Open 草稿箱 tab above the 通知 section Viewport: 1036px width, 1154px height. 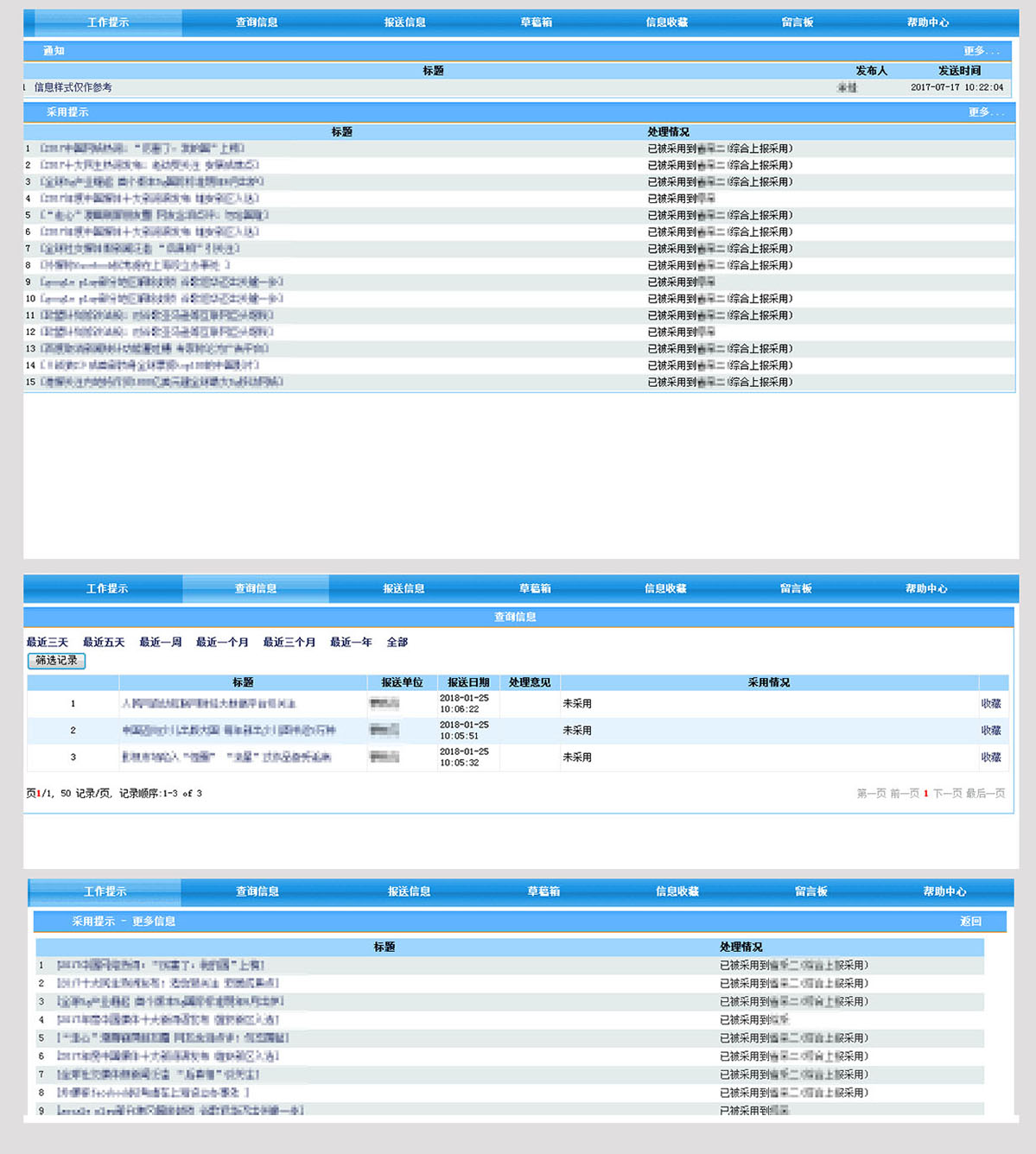click(x=536, y=22)
